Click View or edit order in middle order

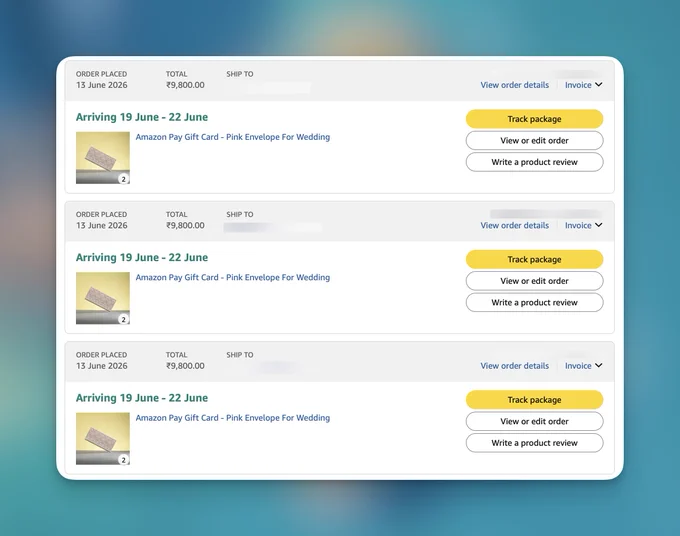point(534,281)
